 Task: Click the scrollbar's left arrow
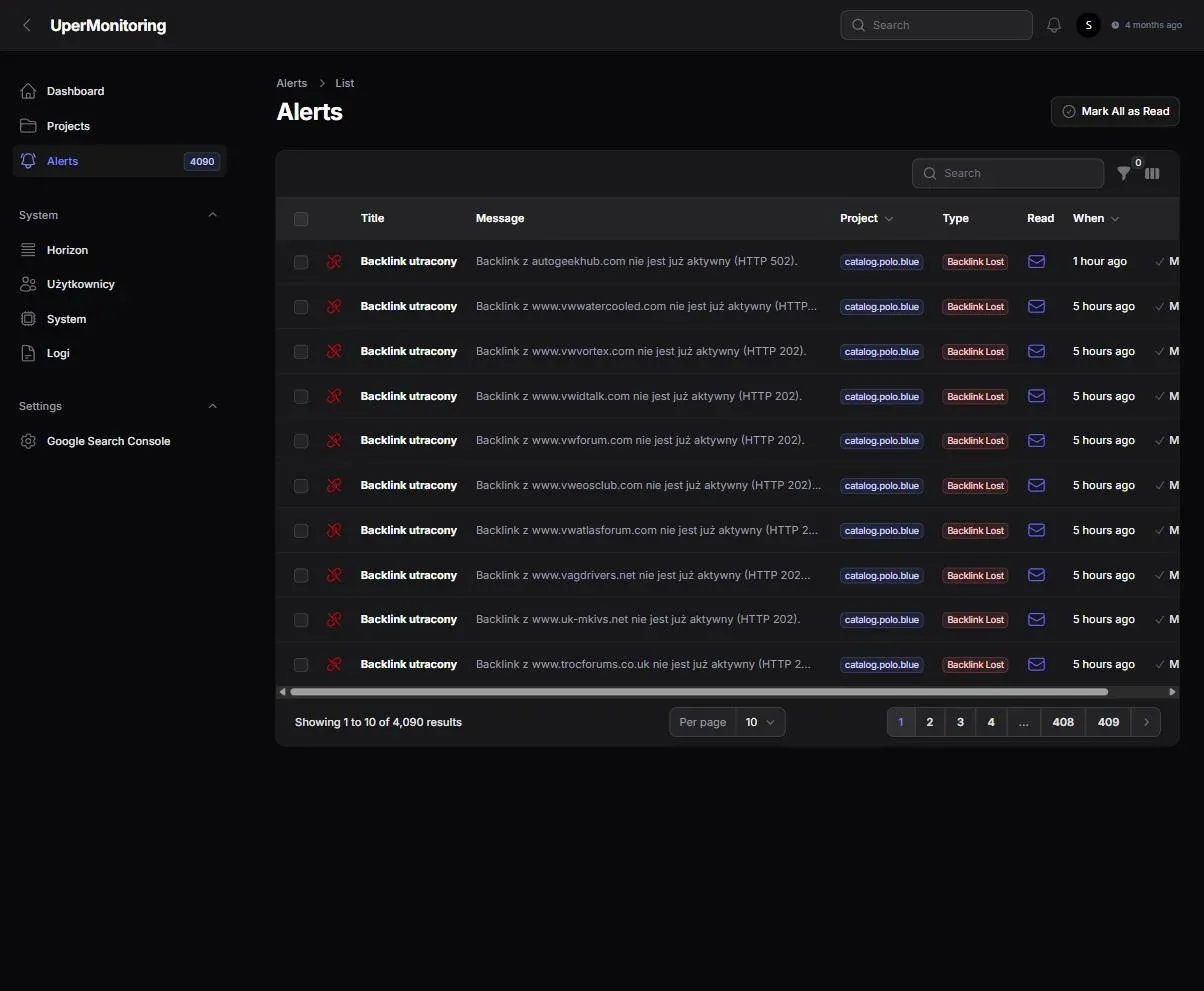[x=282, y=691]
